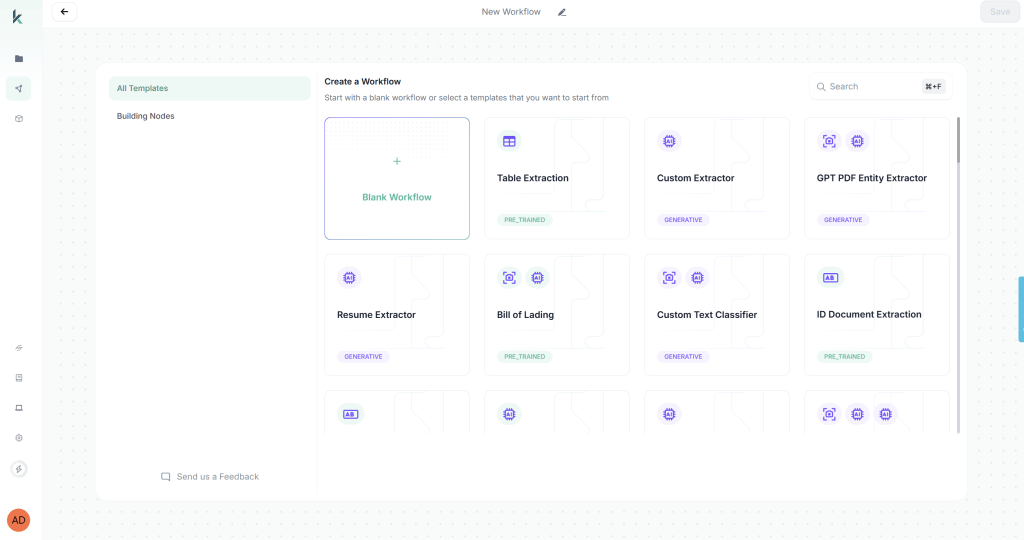Click the template Search field
This screenshot has height=540, width=1024.
tap(870, 87)
